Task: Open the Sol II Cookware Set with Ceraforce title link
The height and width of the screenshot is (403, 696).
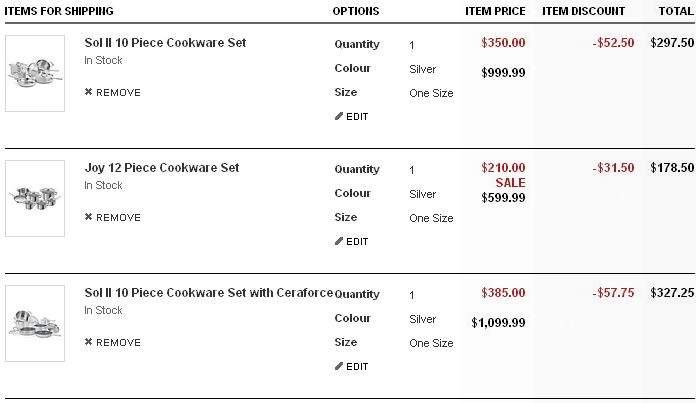Action: 208,293
